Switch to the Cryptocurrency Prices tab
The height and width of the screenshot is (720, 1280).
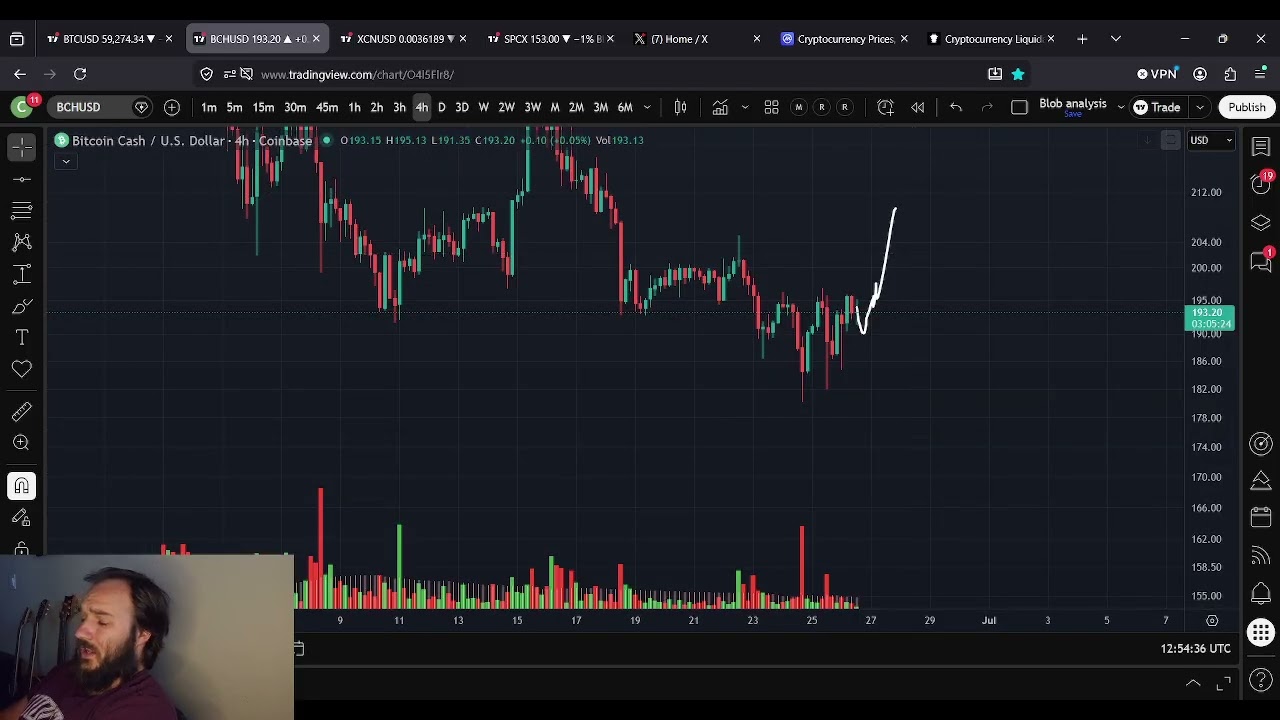[844, 39]
